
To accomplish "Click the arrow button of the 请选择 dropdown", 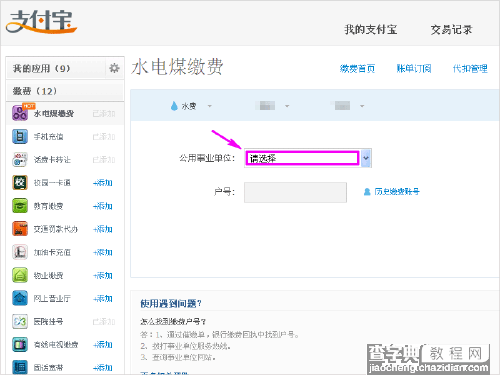I will coord(366,158).
